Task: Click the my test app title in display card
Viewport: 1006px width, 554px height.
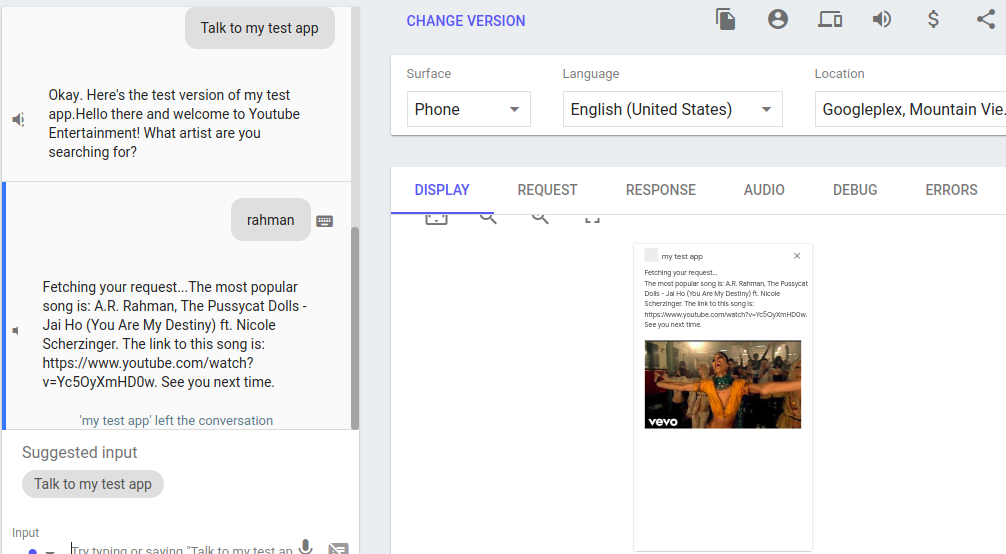Action: [x=682, y=256]
